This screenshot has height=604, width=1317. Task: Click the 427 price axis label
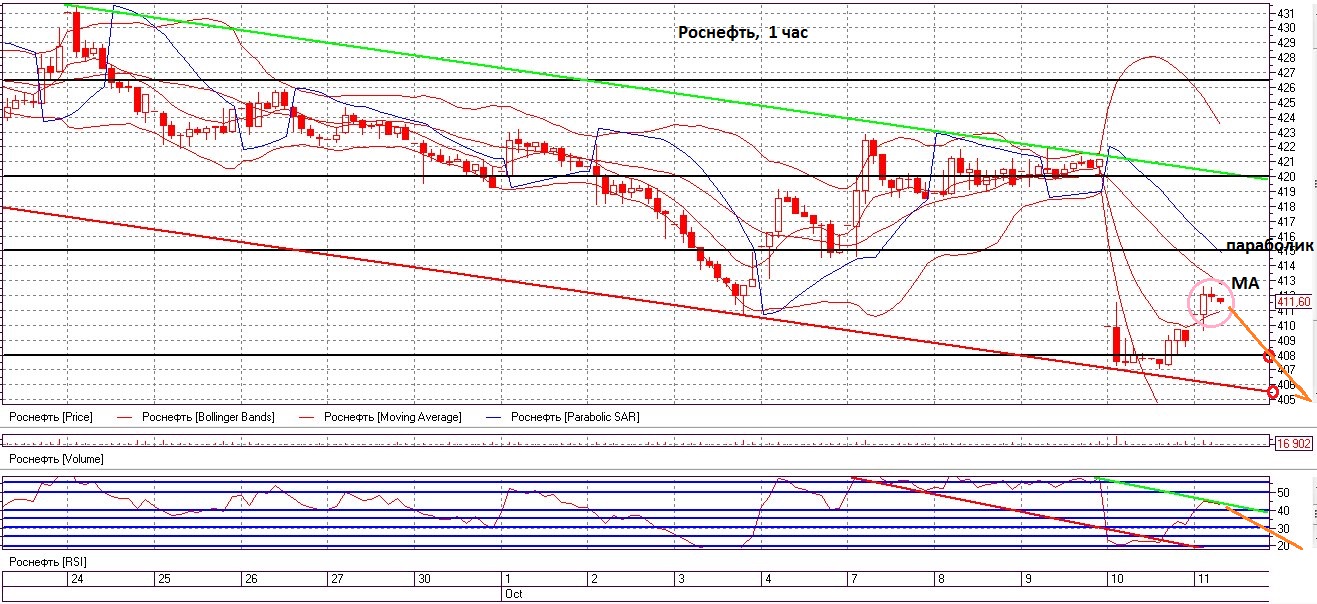click(x=1286, y=73)
